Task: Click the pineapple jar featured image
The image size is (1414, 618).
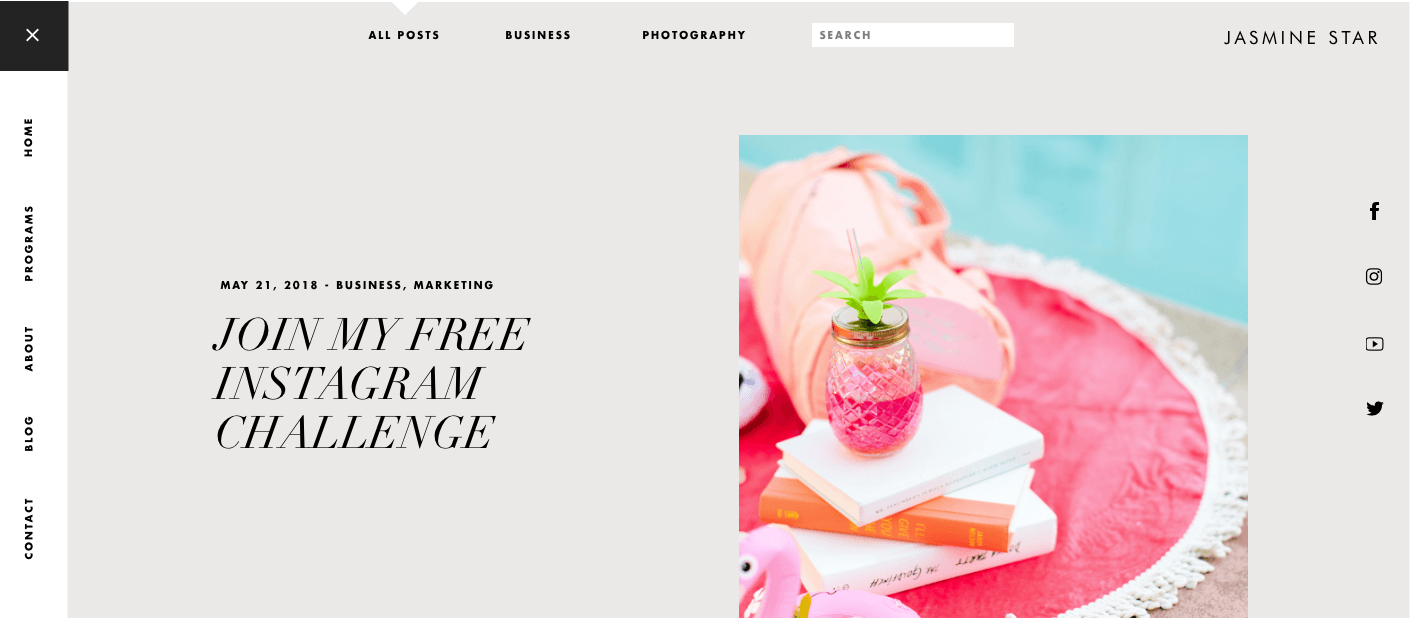Action: tap(993, 376)
